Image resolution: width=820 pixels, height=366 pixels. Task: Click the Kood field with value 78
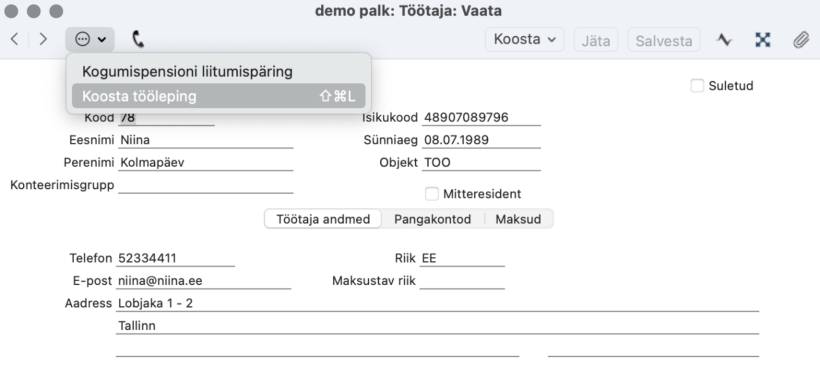166,118
